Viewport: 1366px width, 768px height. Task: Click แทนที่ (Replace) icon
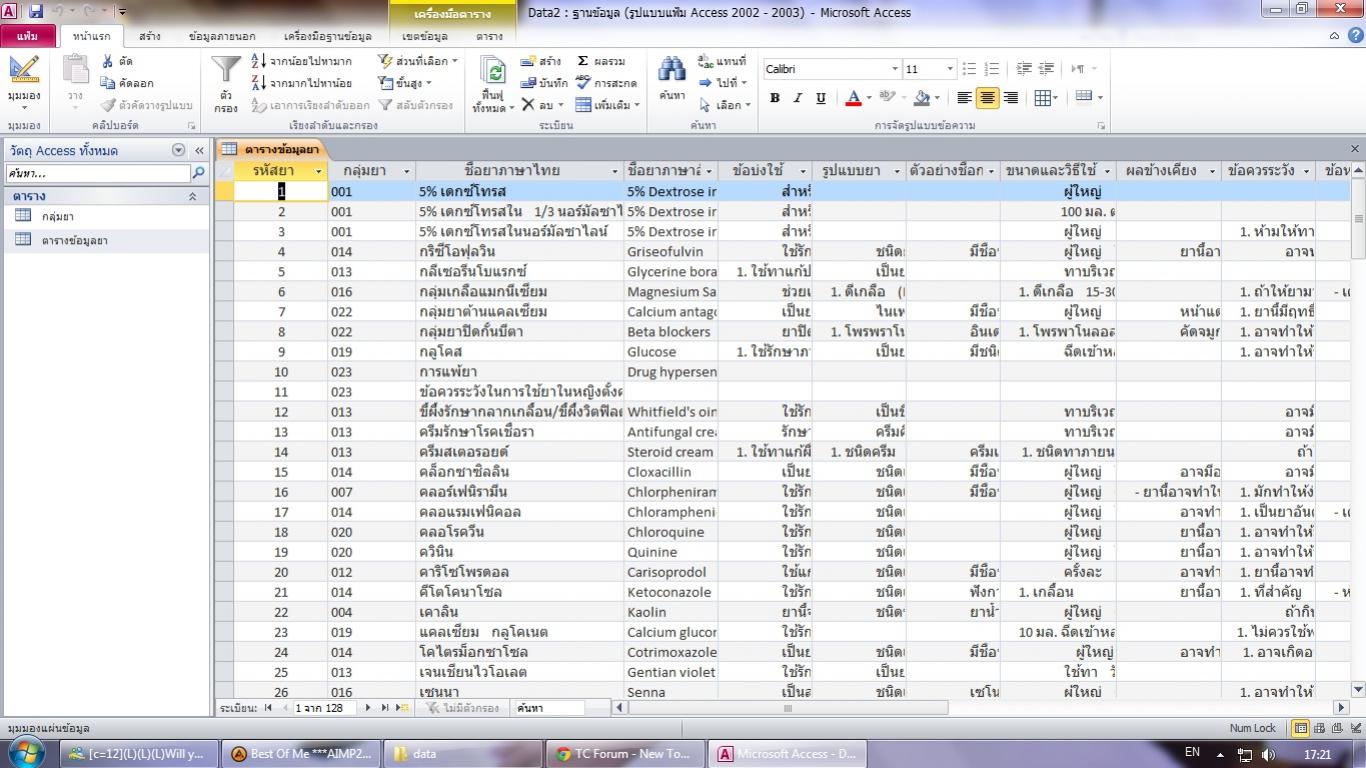pos(705,62)
